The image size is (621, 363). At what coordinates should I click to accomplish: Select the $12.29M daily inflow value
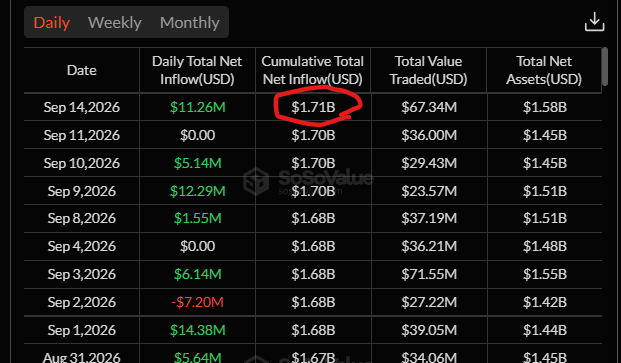tap(197, 191)
